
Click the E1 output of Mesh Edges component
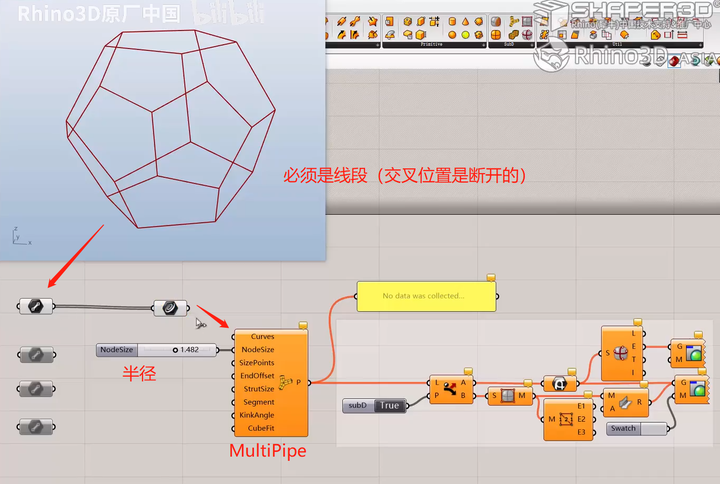click(x=581, y=406)
